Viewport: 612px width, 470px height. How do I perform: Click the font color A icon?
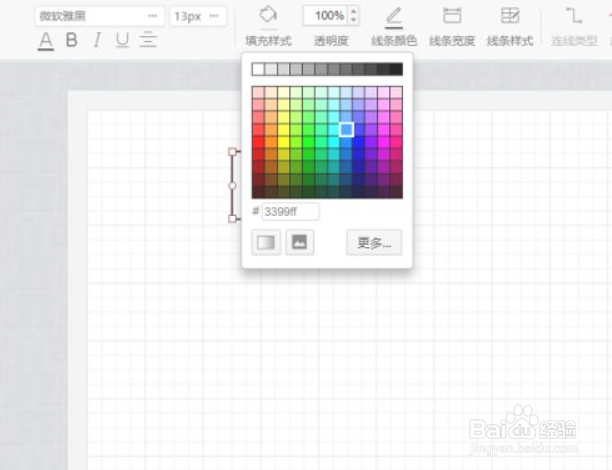point(46,41)
